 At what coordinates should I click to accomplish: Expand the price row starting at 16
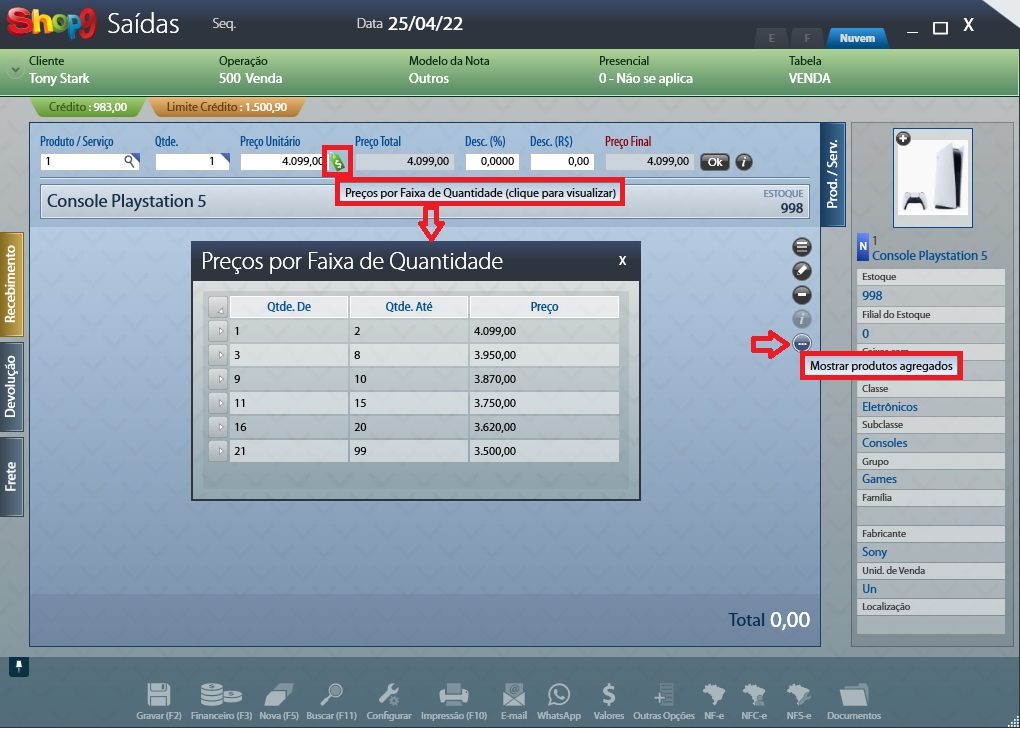click(x=218, y=427)
